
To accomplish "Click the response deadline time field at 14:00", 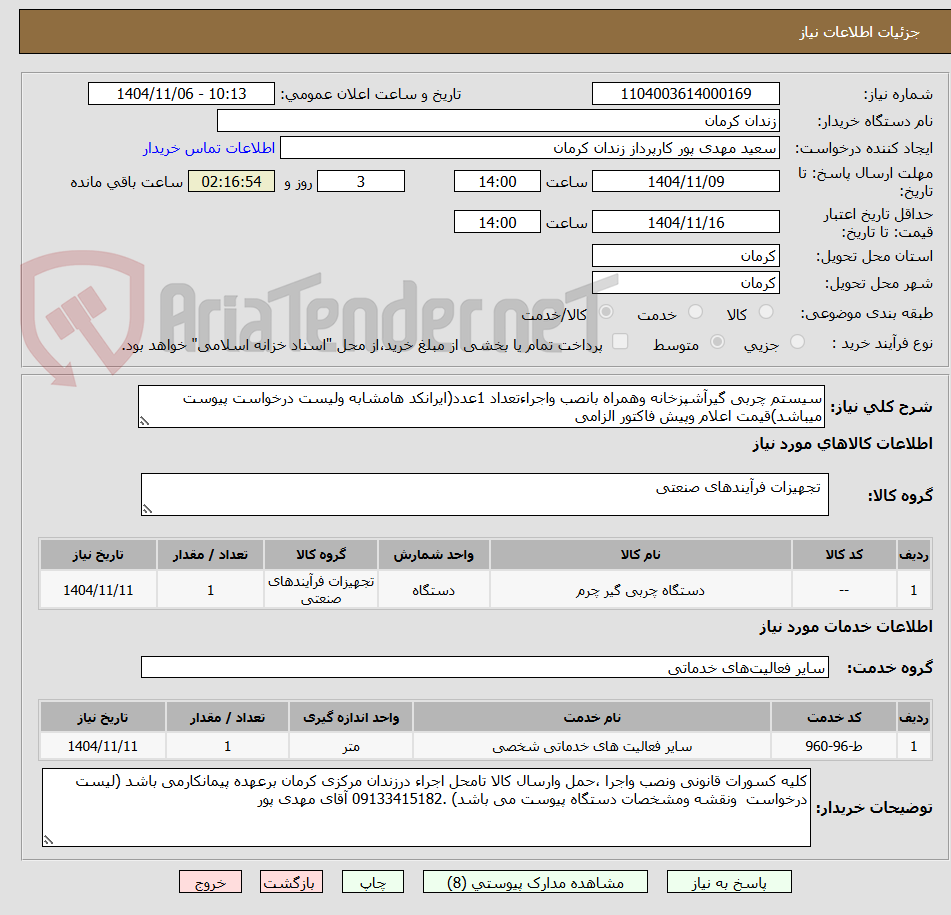I will 497,181.
